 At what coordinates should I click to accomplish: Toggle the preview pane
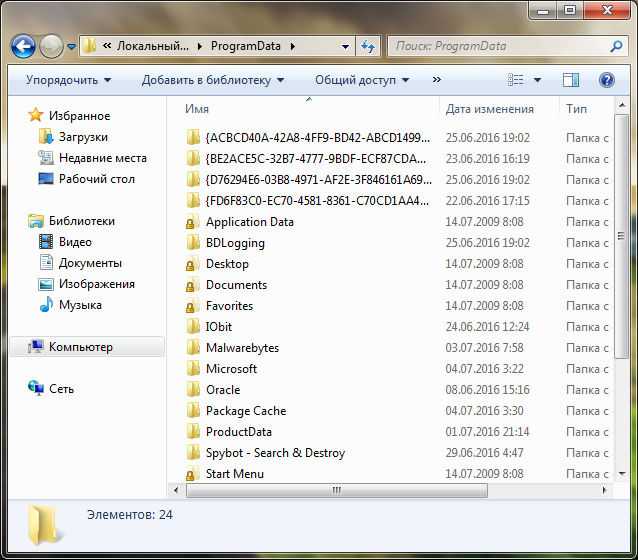571,80
